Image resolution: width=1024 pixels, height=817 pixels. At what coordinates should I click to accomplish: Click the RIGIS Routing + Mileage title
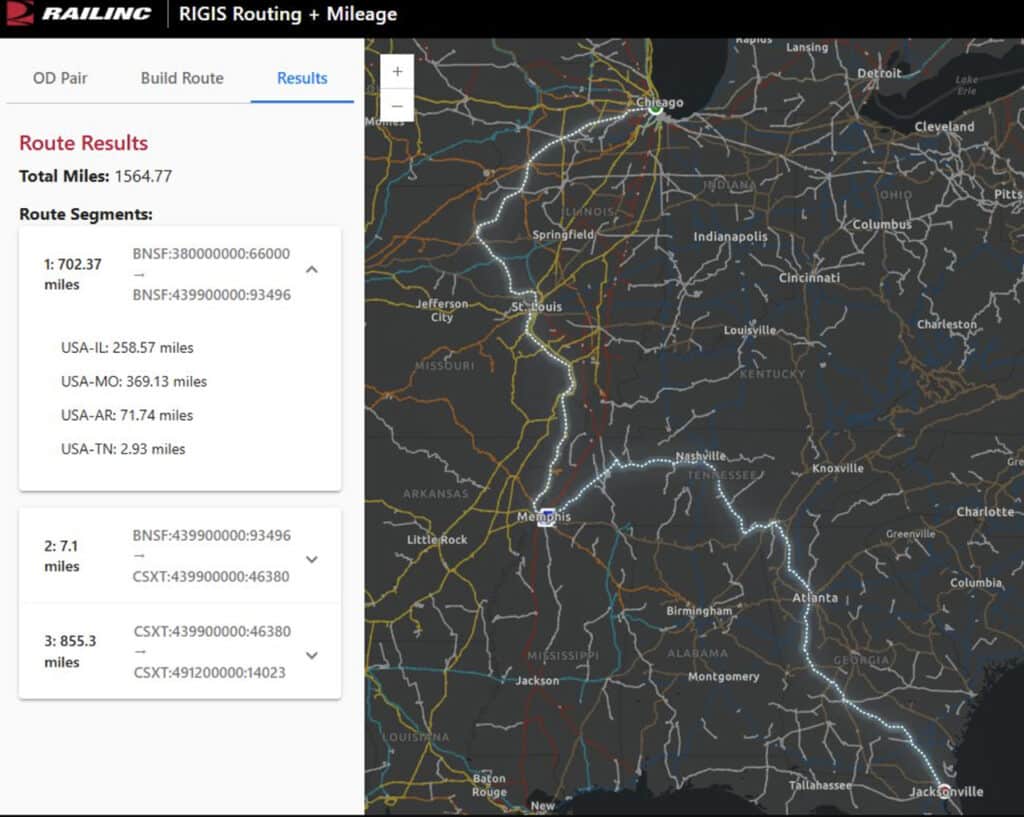pos(288,14)
